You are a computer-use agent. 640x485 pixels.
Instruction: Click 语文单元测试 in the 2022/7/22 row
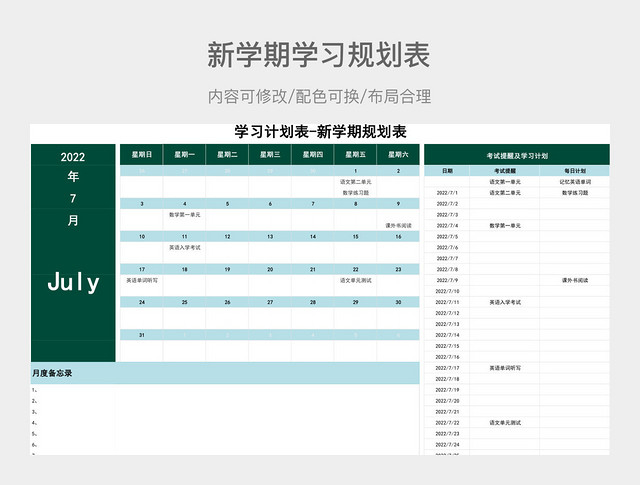pyautogui.click(x=505, y=423)
